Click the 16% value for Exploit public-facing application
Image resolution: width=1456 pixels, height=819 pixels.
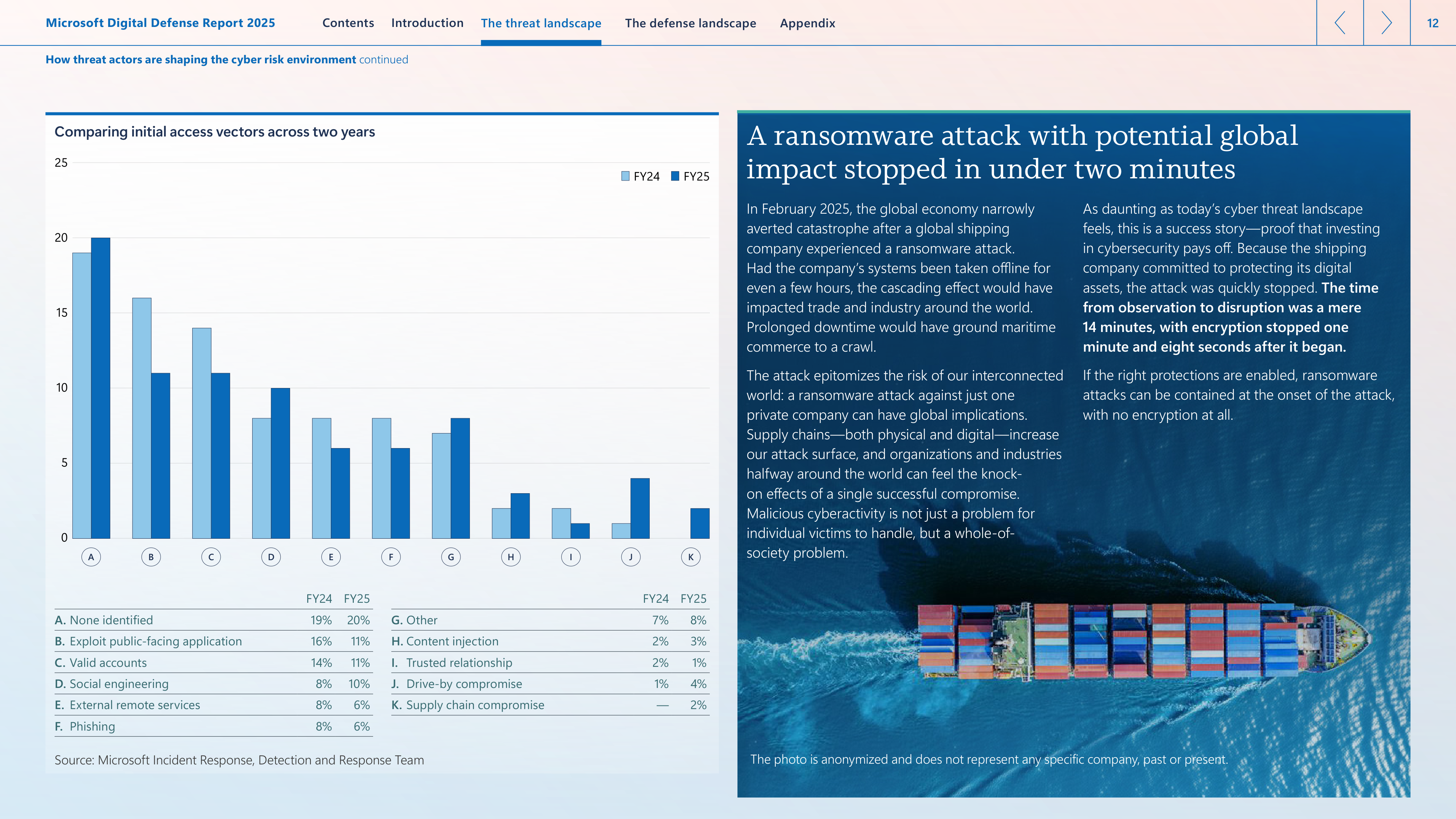[x=321, y=641]
